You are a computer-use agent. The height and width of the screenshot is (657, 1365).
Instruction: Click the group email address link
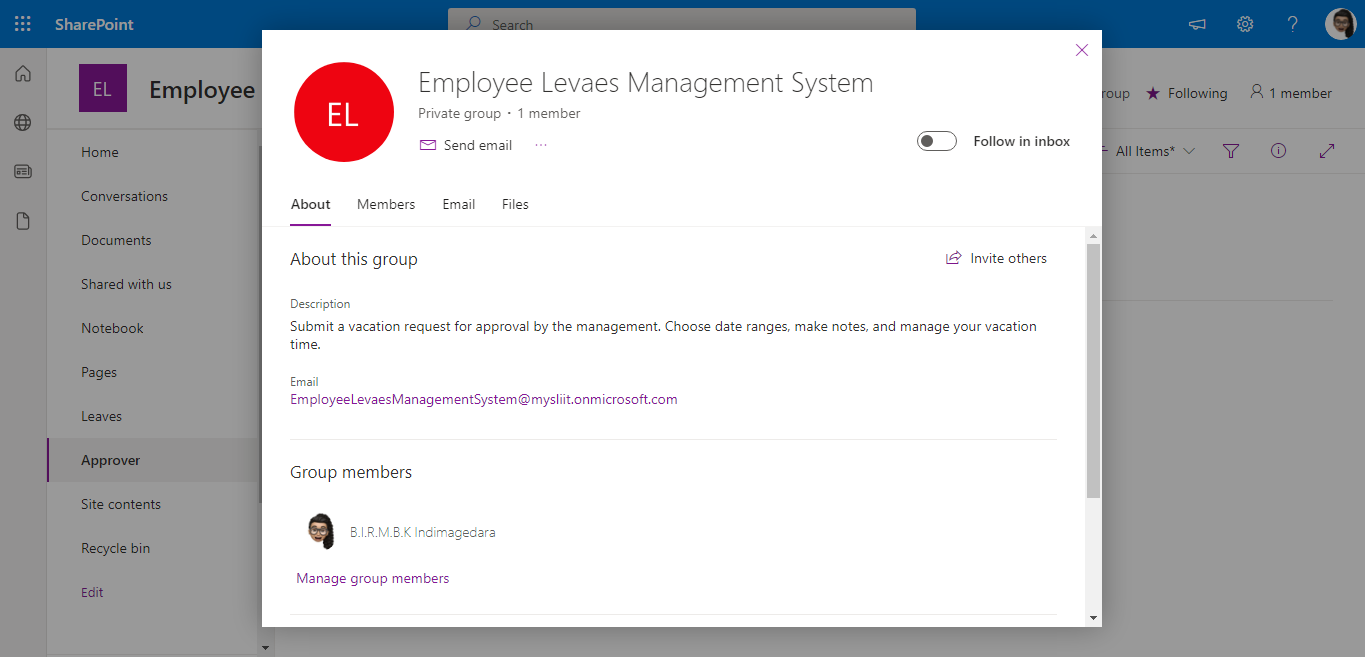484,399
